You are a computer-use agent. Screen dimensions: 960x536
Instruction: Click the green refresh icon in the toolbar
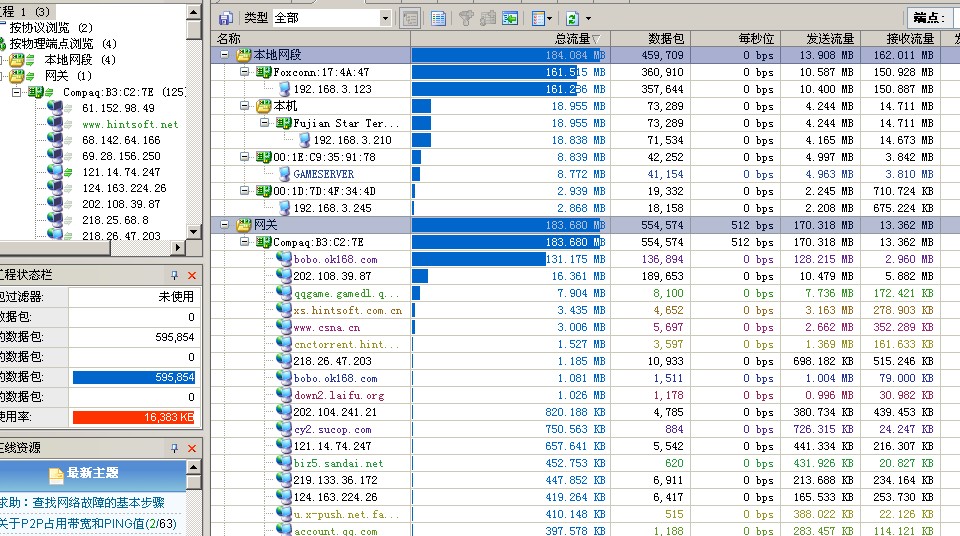pyautogui.click(x=571, y=18)
